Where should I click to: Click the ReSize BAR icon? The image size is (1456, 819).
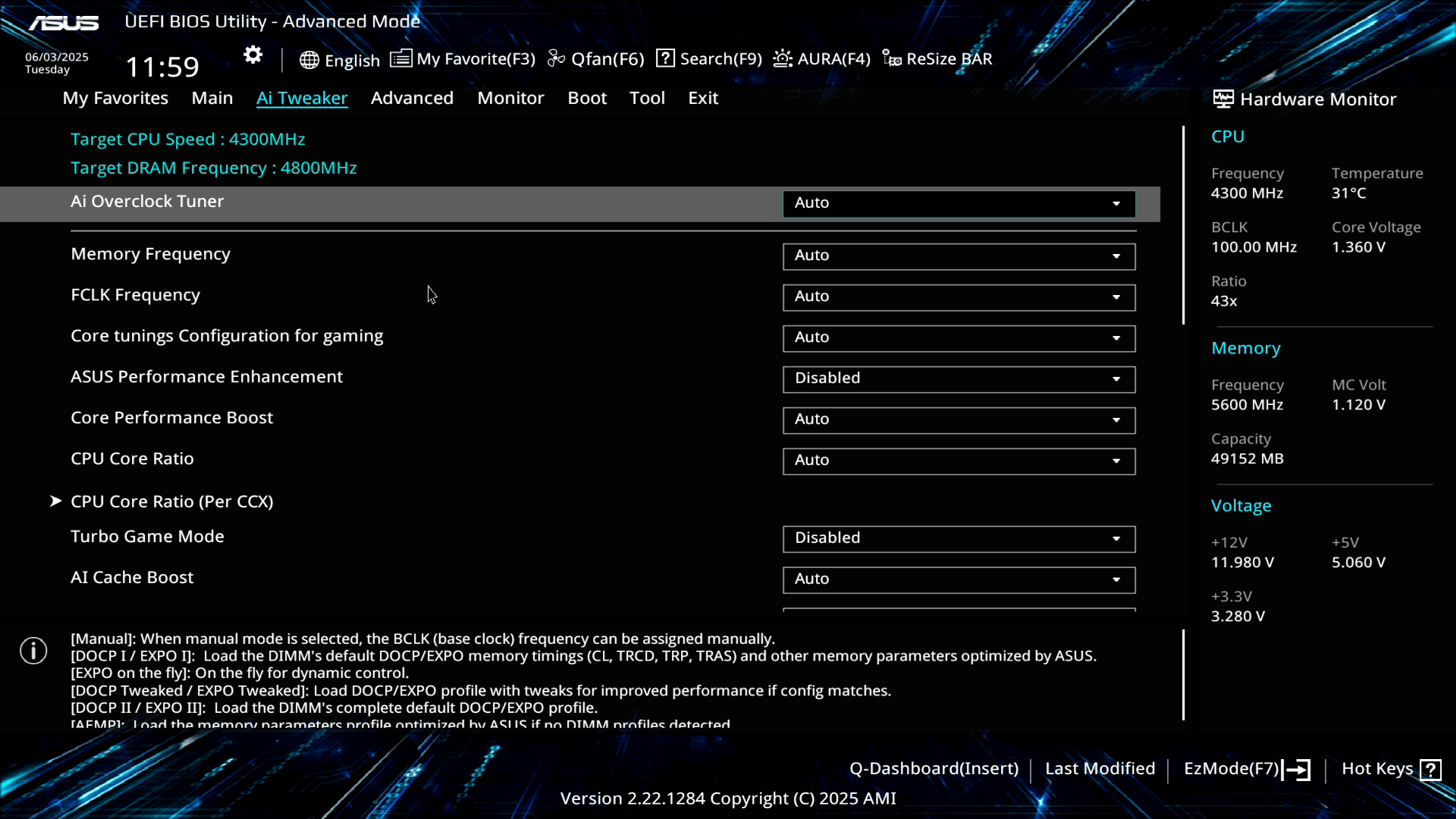[892, 58]
